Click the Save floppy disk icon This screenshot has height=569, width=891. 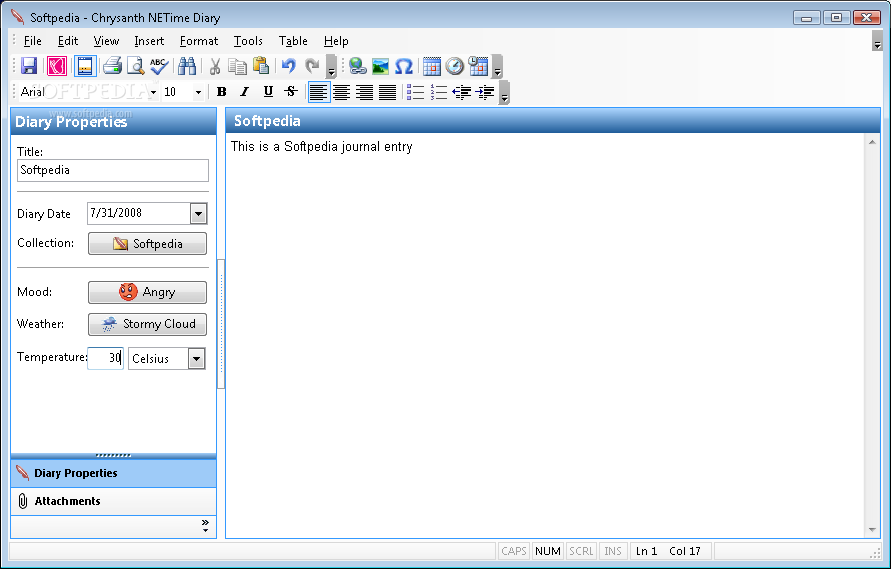pos(29,66)
